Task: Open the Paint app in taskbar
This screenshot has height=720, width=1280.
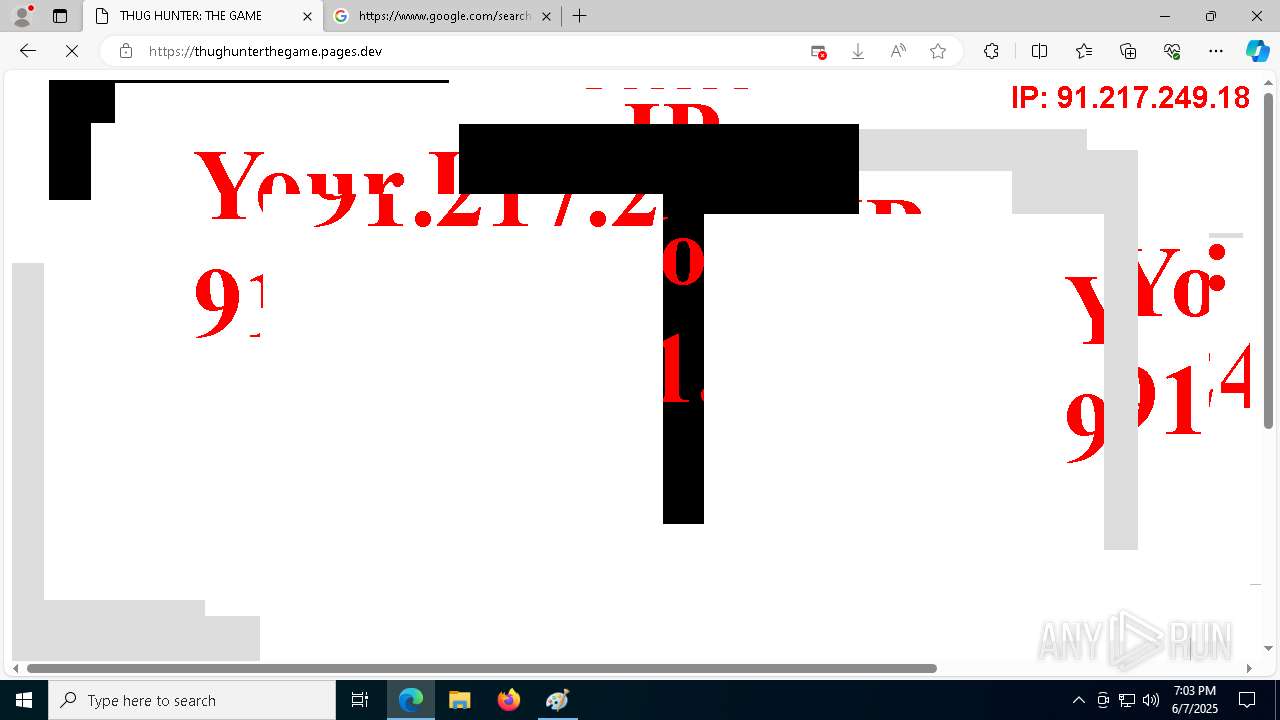Action: point(557,700)
